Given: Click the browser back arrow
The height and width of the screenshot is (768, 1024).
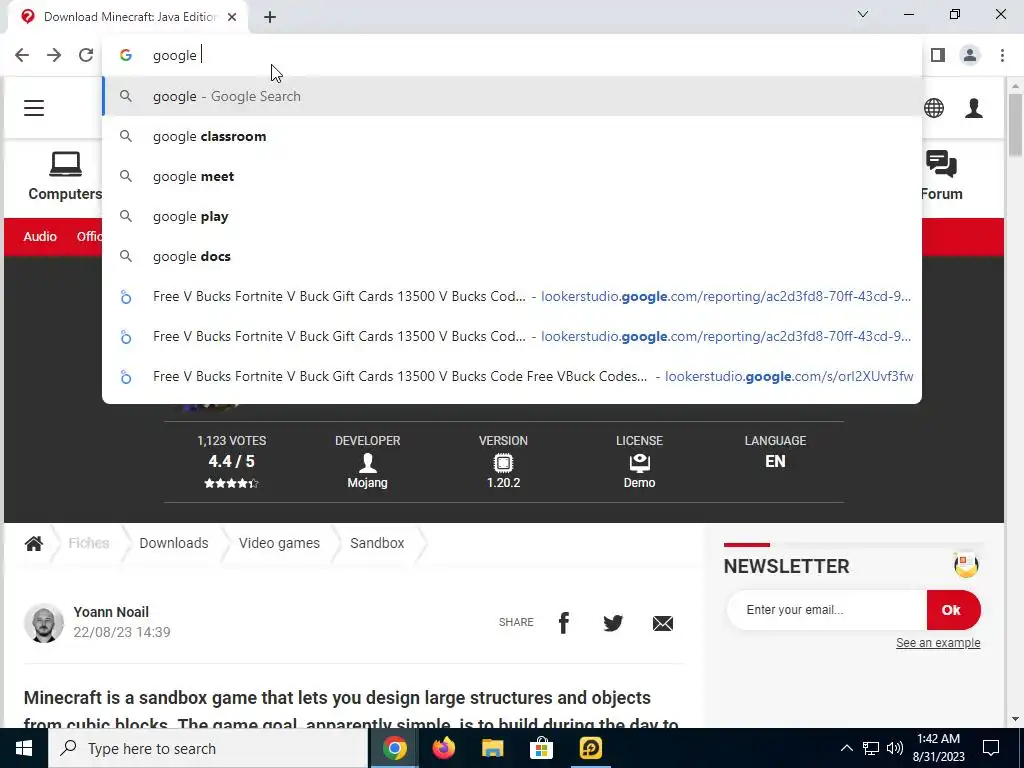Looking at the screenshot, I should [22, 55].
